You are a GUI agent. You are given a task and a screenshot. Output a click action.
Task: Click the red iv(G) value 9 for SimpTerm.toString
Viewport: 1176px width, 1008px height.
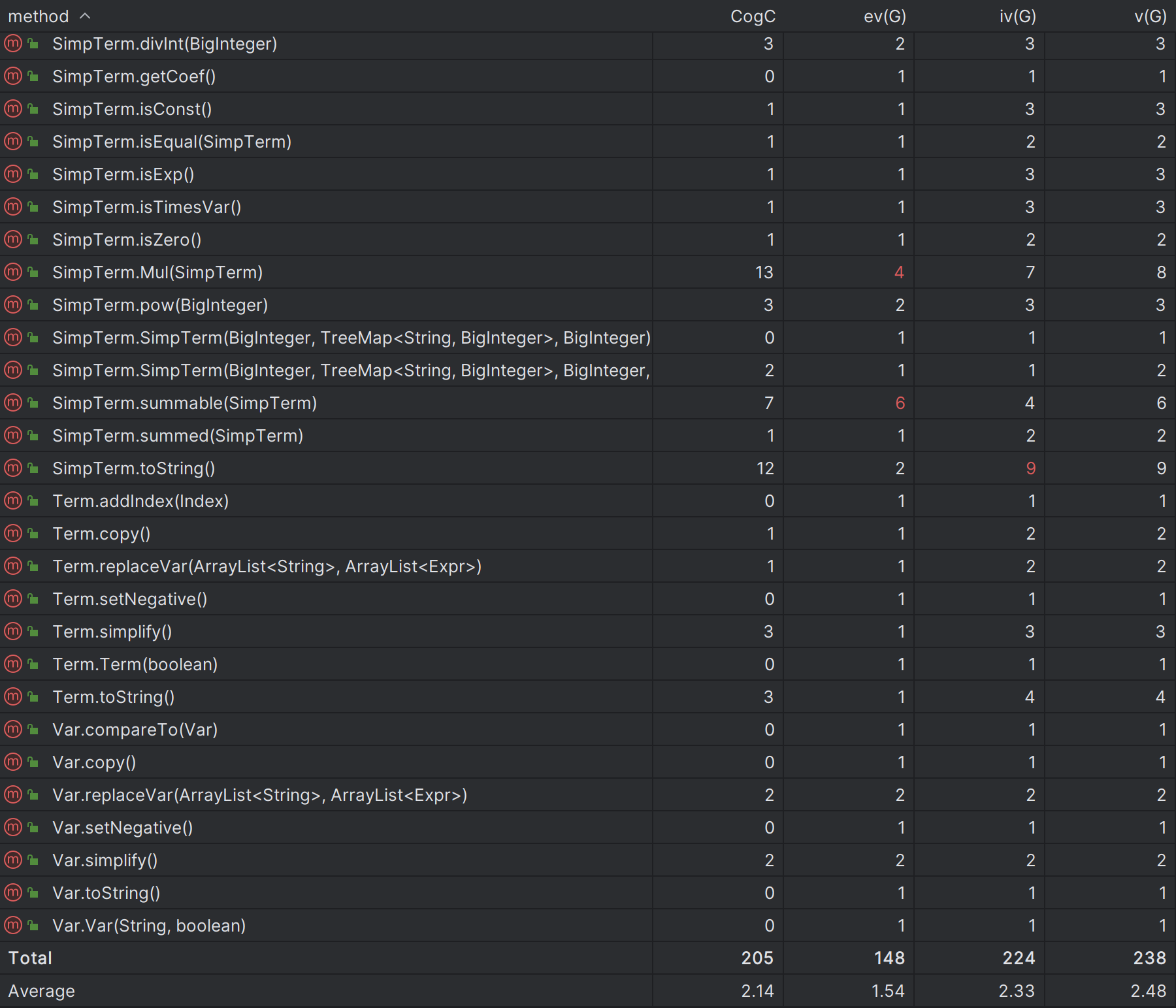coord(1031,468)
